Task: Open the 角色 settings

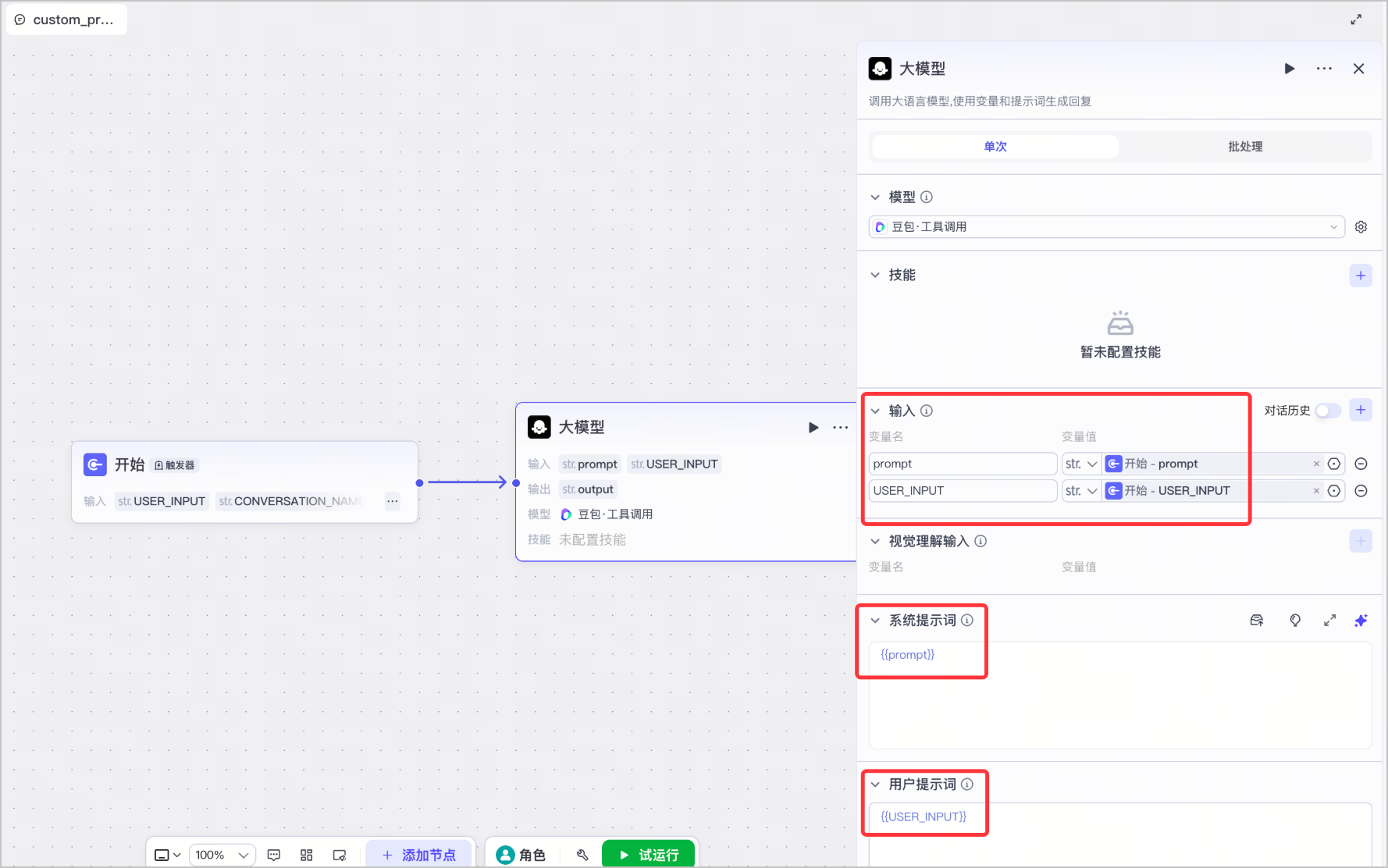Action: click(521, 855)
